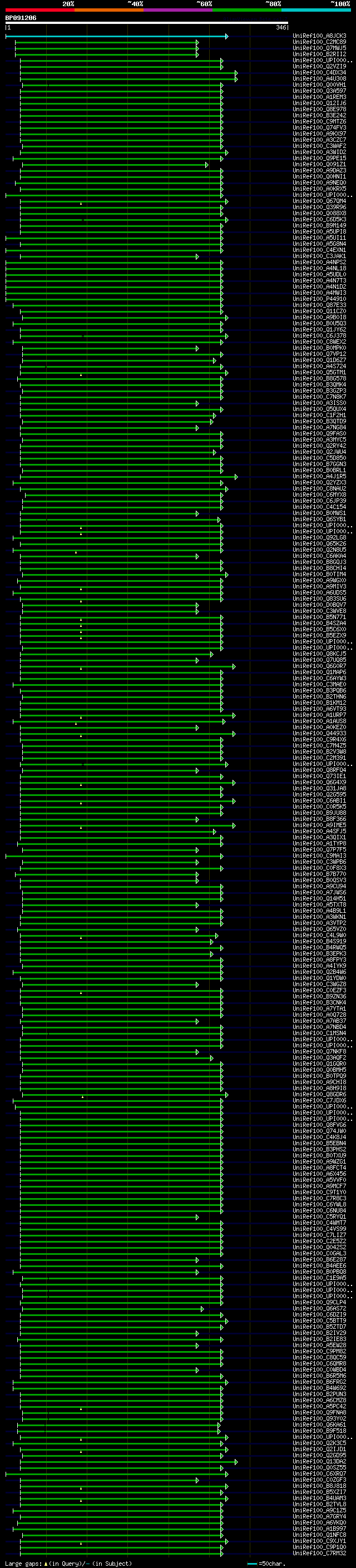Open hit UniRef100_C2M391

click(319, 759)
